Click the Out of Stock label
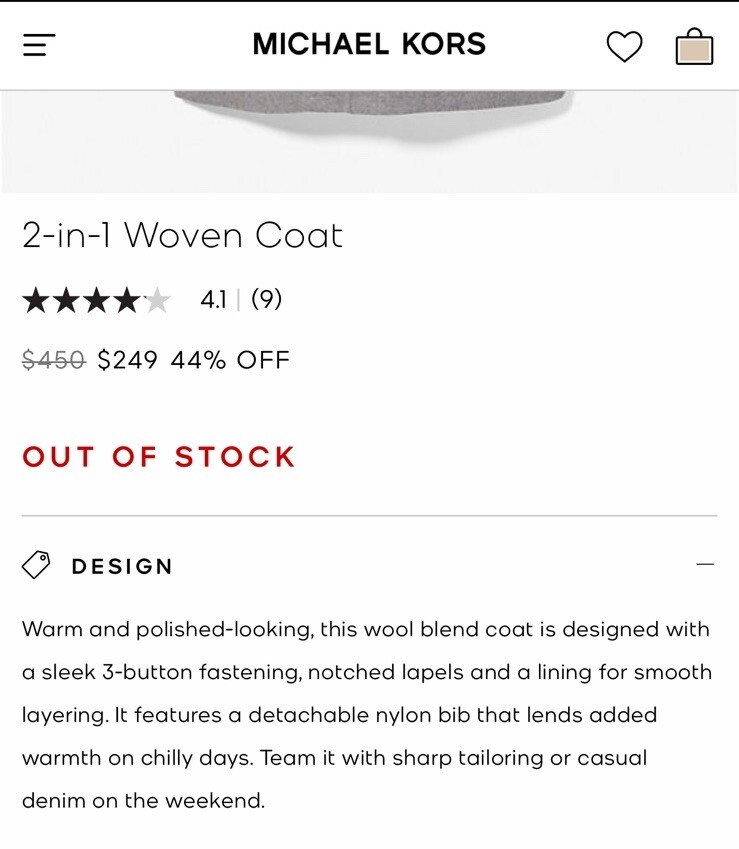This screenshot has width=739, height=849. pos(159,456)
